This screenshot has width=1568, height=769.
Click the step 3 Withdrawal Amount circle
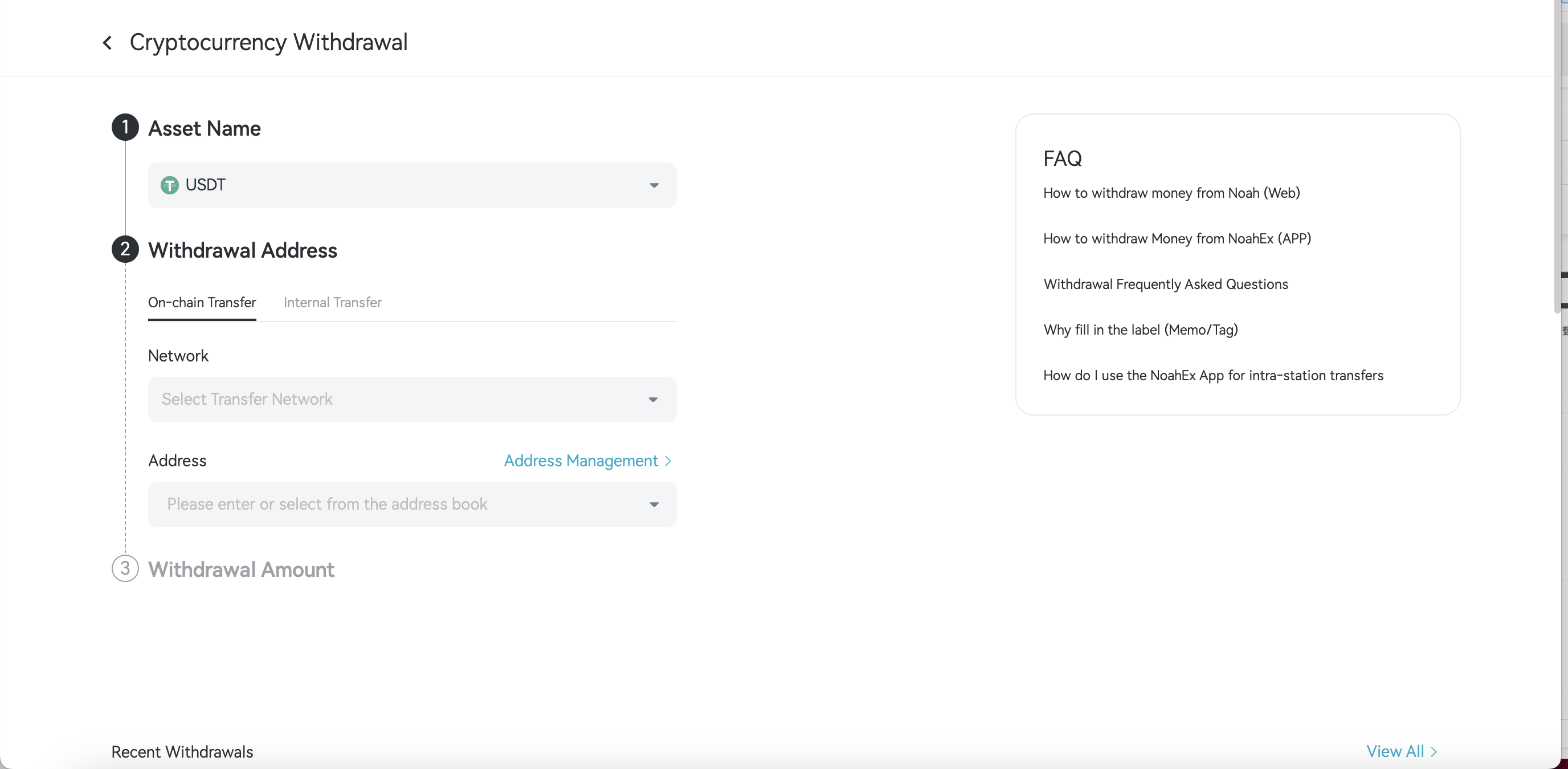pyautogui.click(x=125, y=569)
